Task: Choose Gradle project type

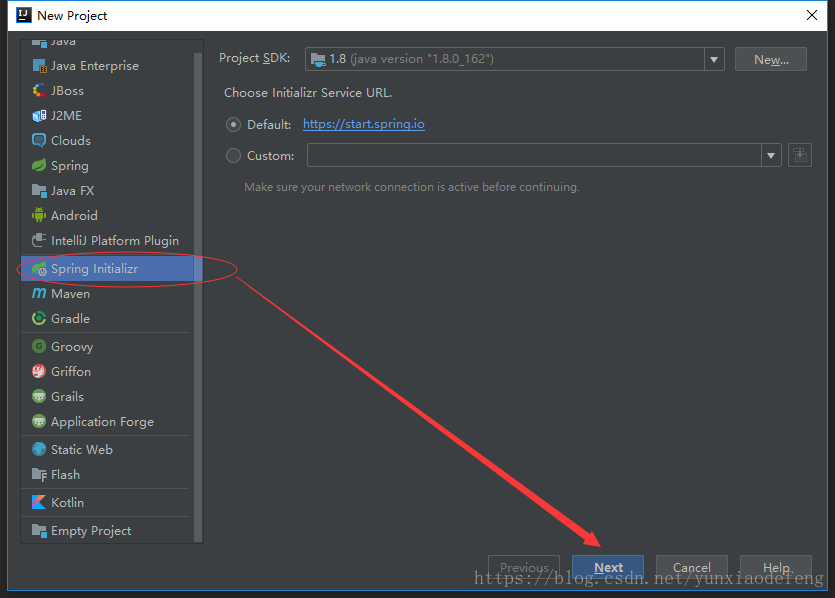Action: tap(107, 318)
